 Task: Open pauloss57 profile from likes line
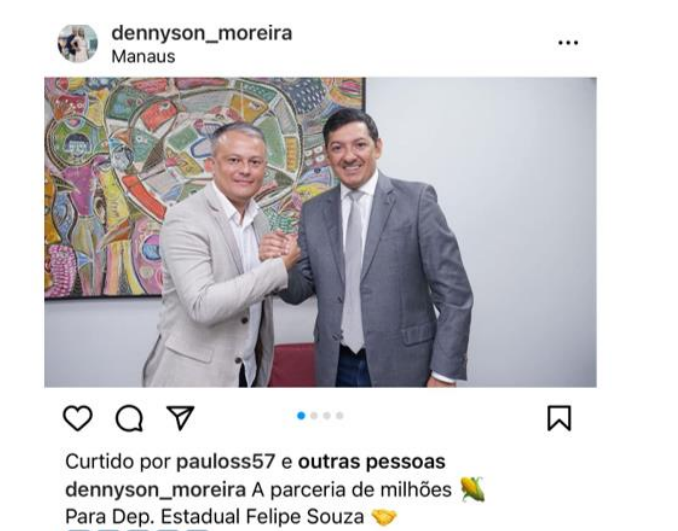pos(226,462)
